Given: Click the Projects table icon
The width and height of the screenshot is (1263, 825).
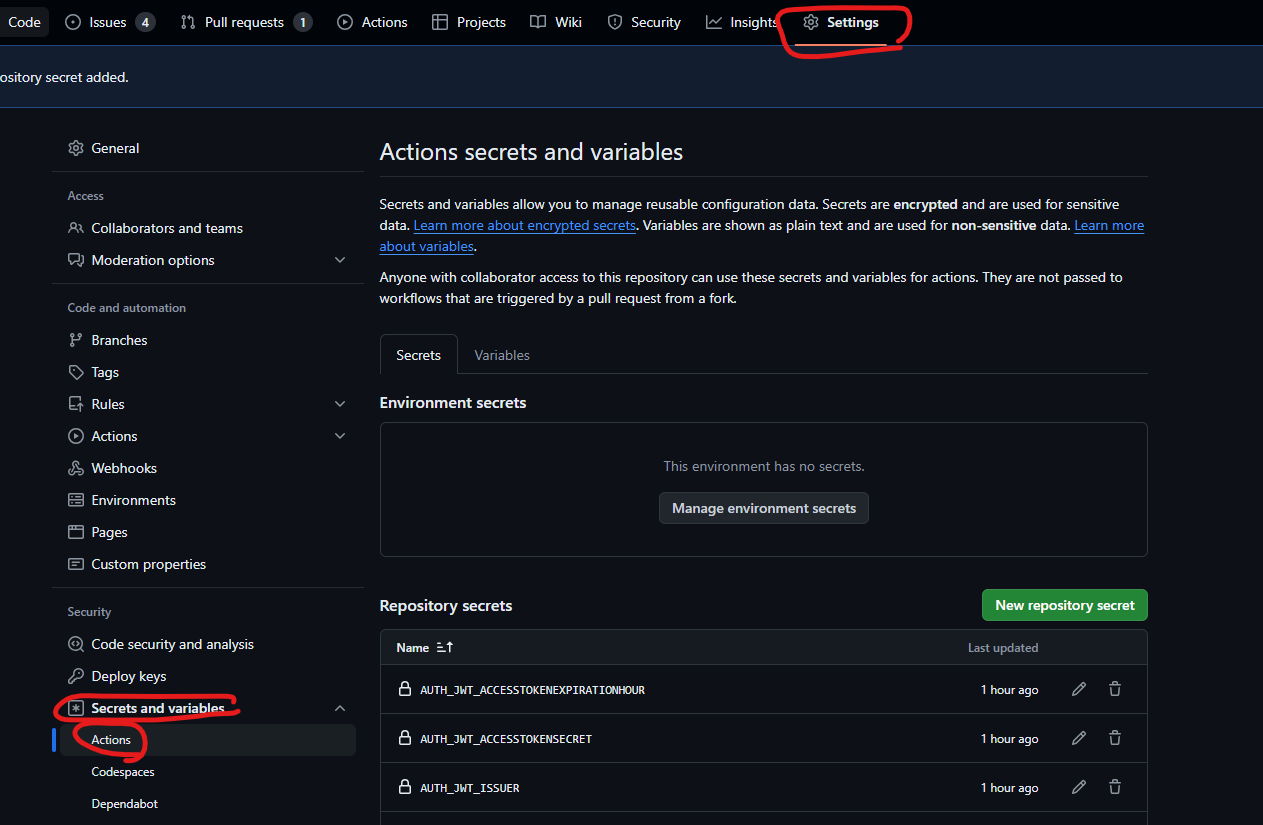Looking at the screenshot, I should (x=440, y=22).
